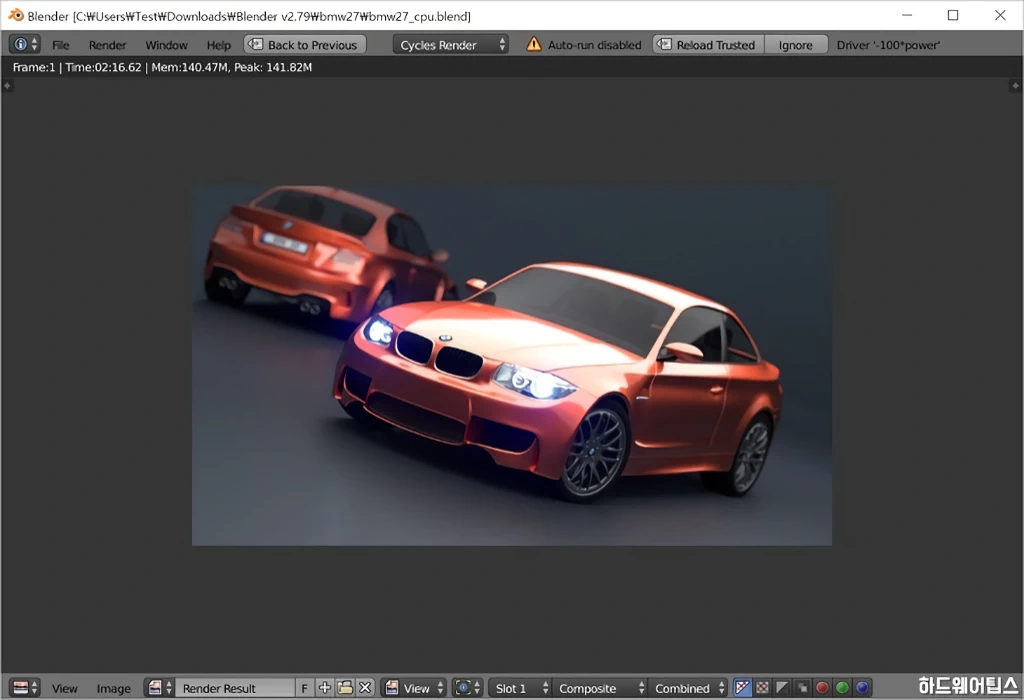Click the Back to Previous button

[x=305, y=44]
